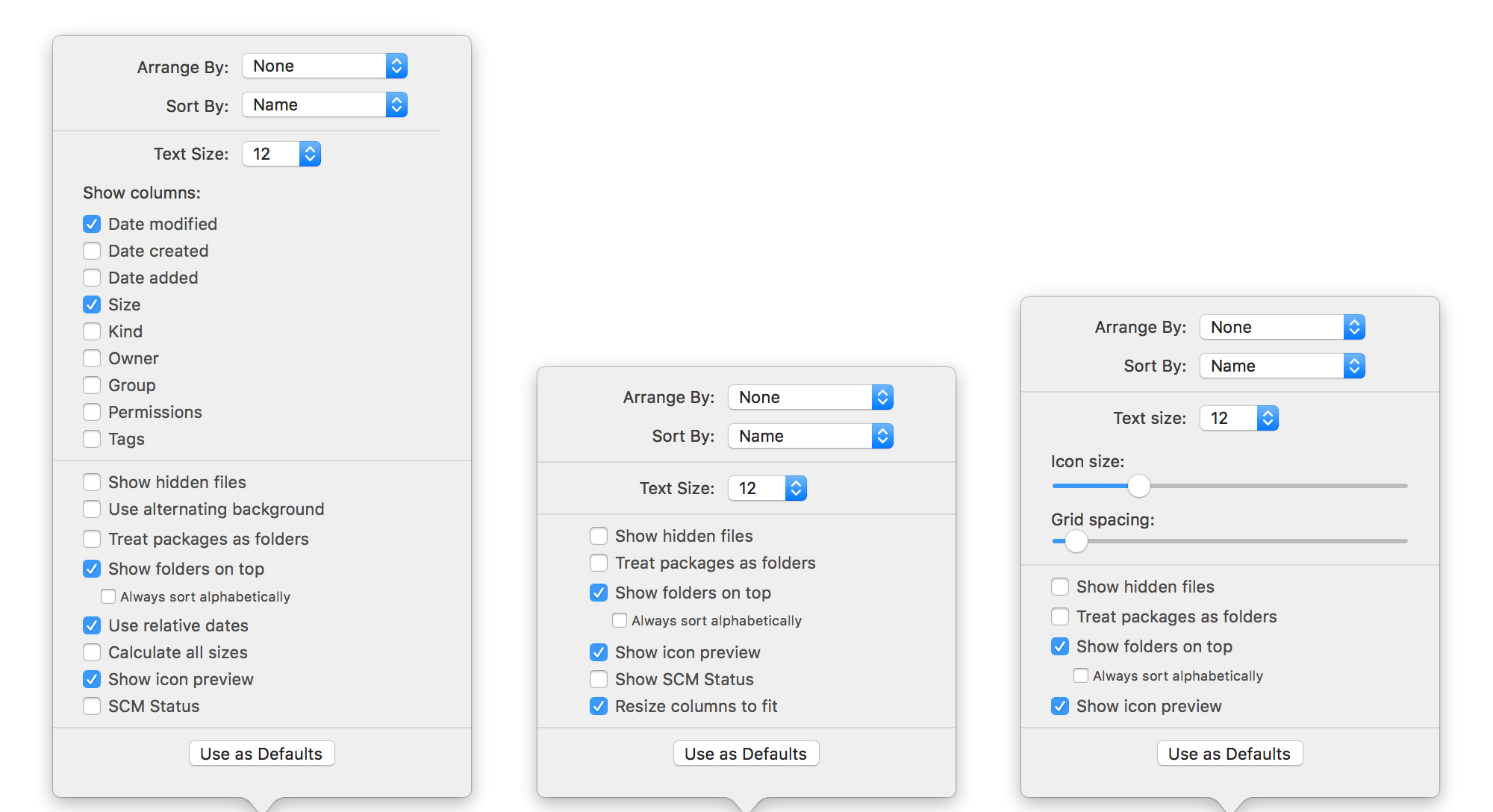This screenshot has width=1493, height=812.
Task: Enable the Date created column
Action: point(92,251)
